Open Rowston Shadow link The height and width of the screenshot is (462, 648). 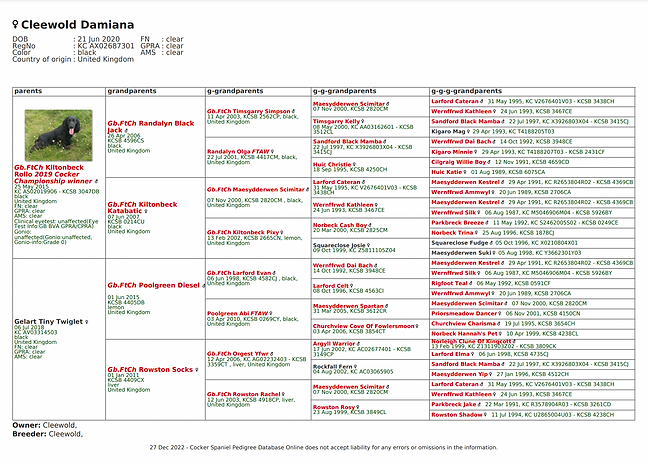(457, 415)
